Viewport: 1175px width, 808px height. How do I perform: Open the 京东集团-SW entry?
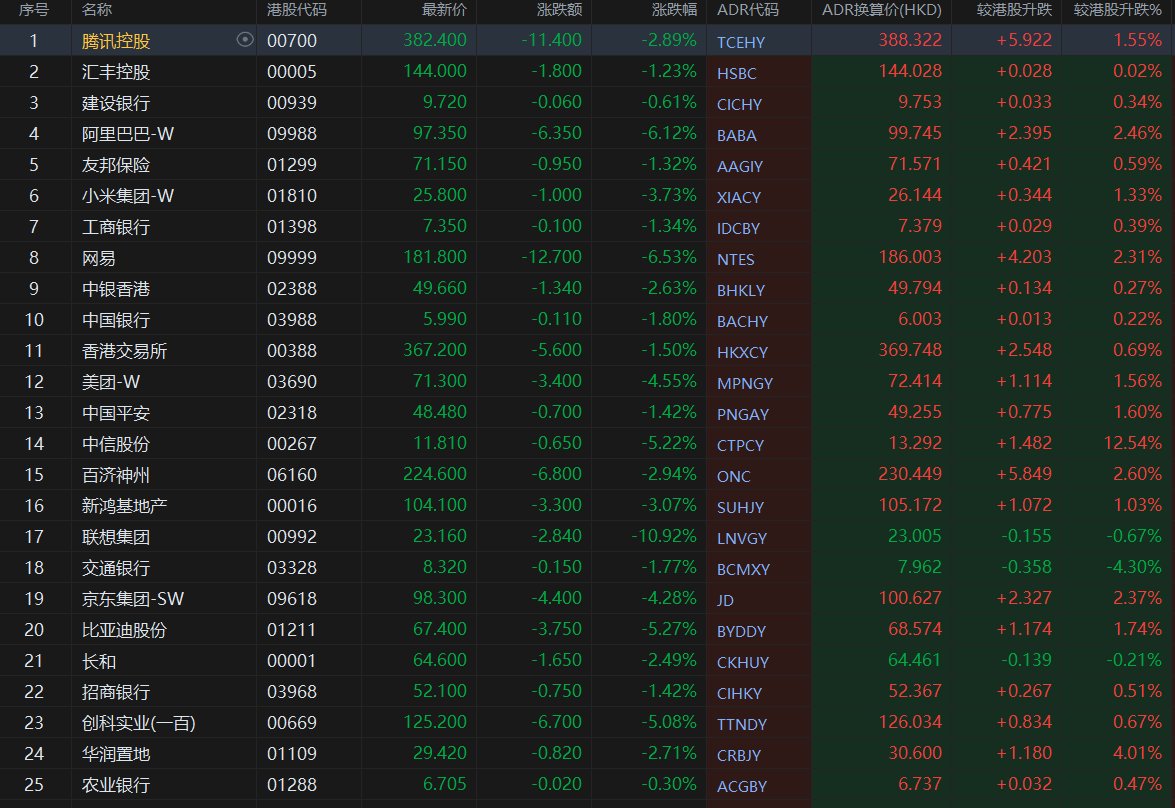click(133, 599)
